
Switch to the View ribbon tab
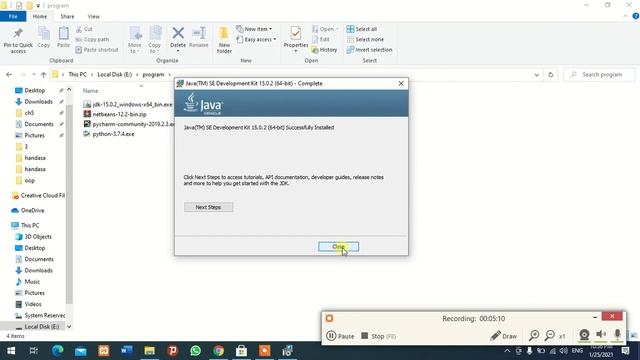tap(93, 16)
